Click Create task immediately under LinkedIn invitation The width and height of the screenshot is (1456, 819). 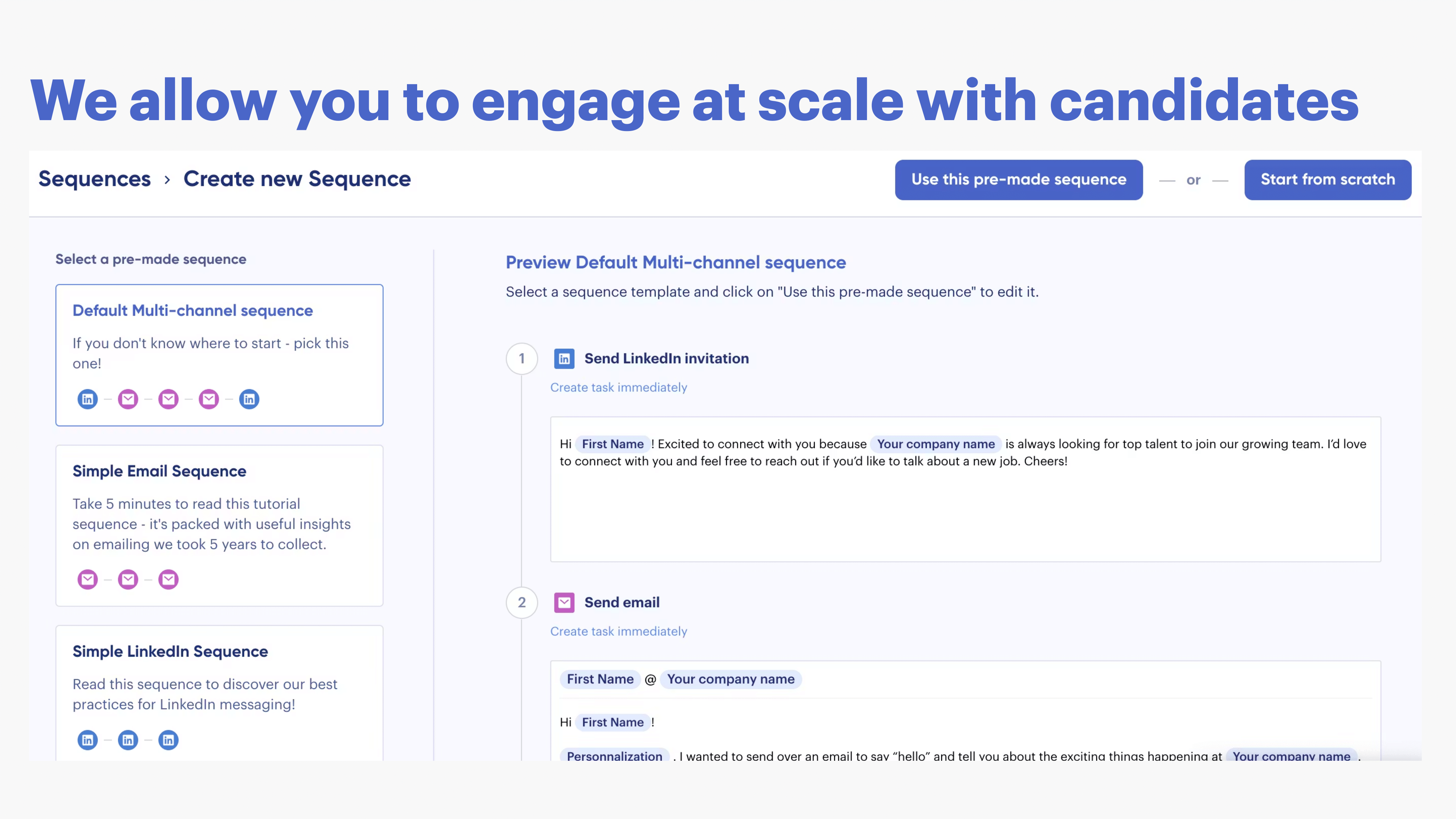618,388
